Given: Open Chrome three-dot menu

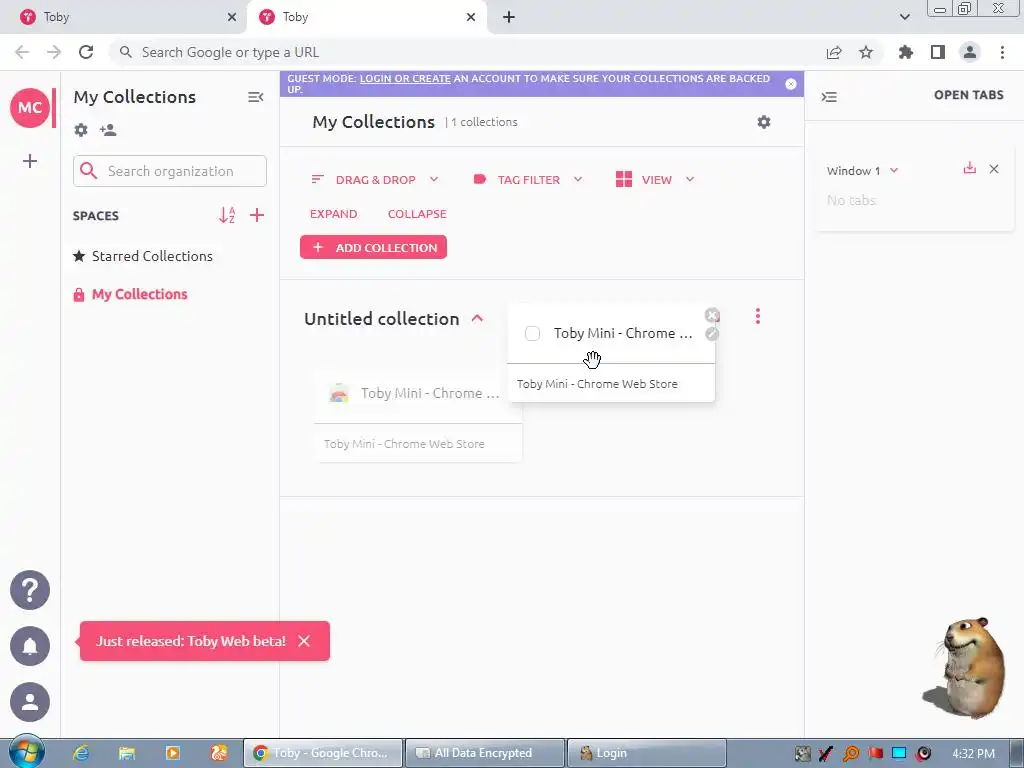Looking at the screenshot, I should pyautogui.click(x=1002, y=52).
